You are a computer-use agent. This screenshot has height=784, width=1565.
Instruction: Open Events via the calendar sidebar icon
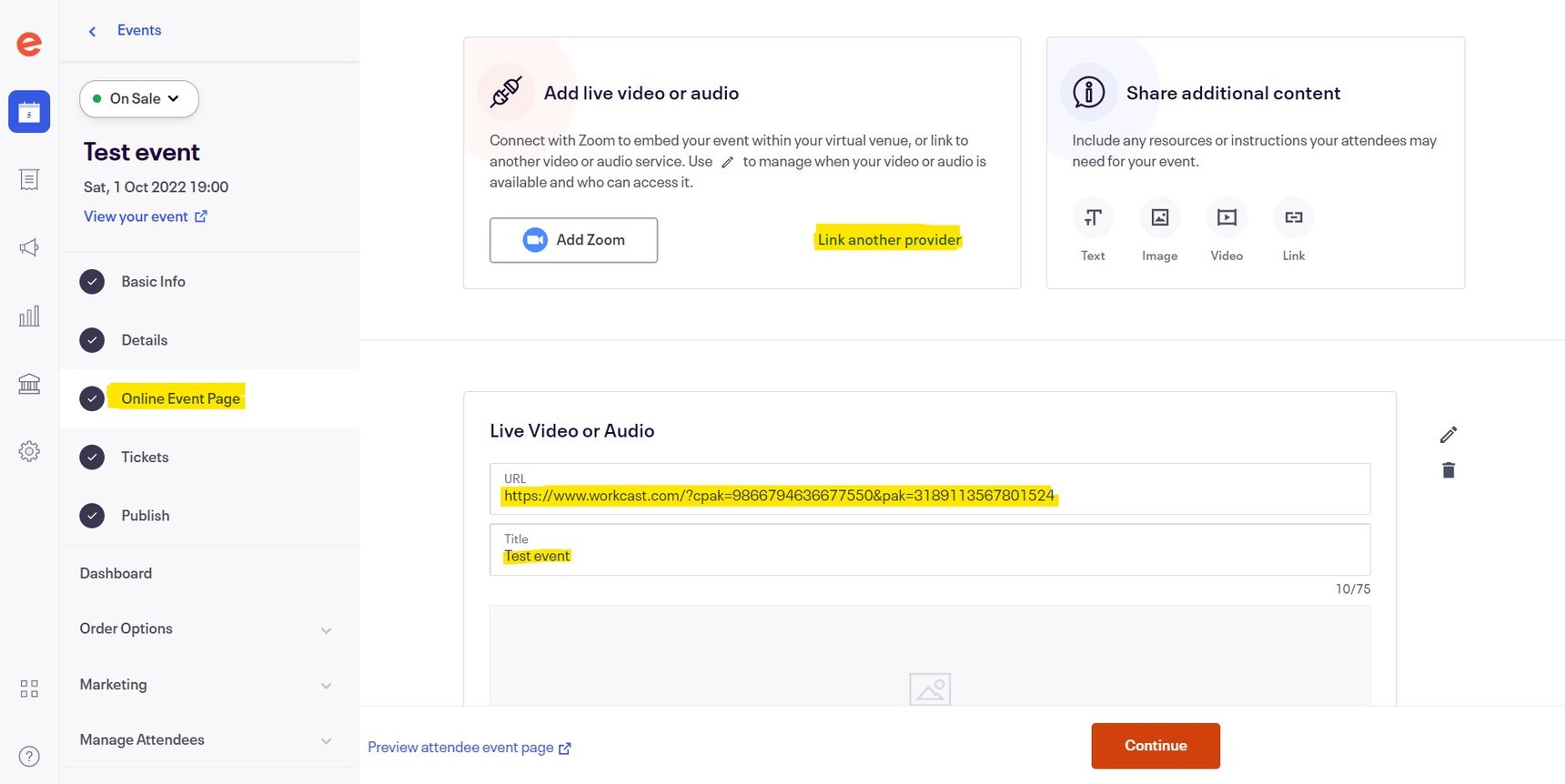tap(28, 111)
